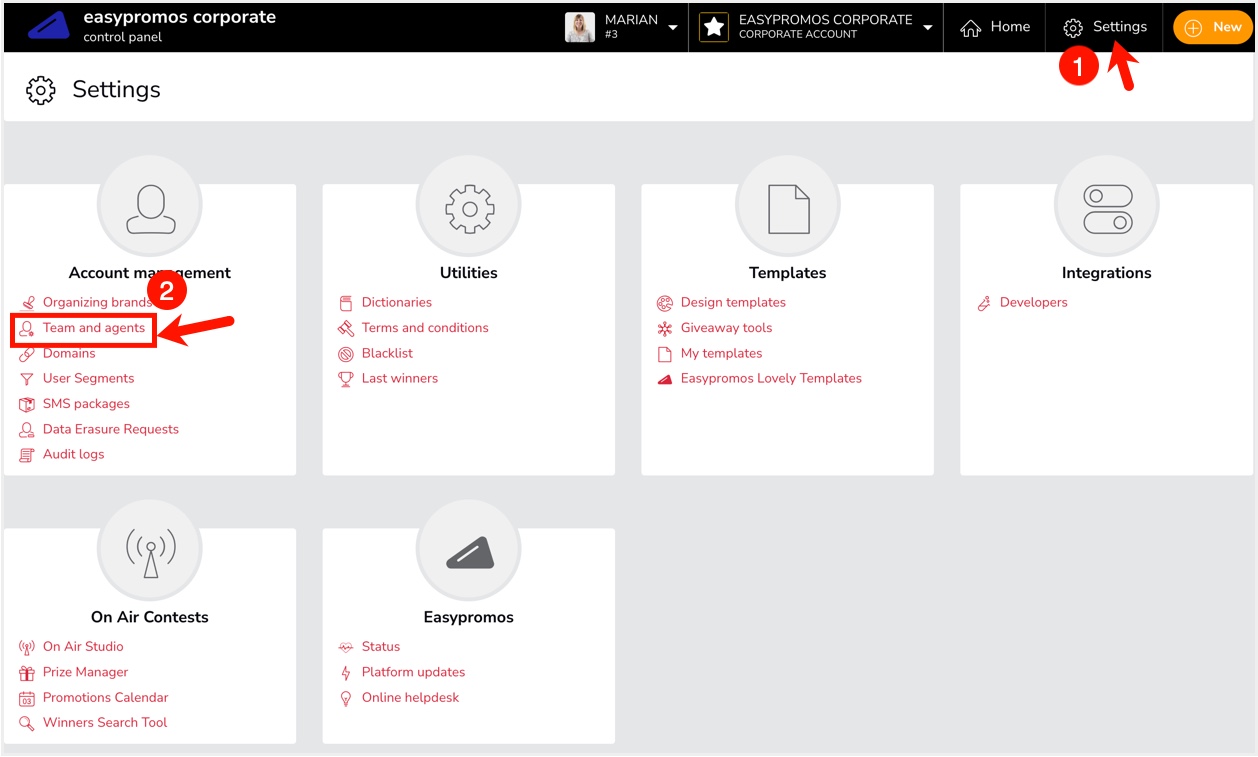Click the link icon beside Domains
The width and height of the screenshot is (1258, 757).
point(27,354)
